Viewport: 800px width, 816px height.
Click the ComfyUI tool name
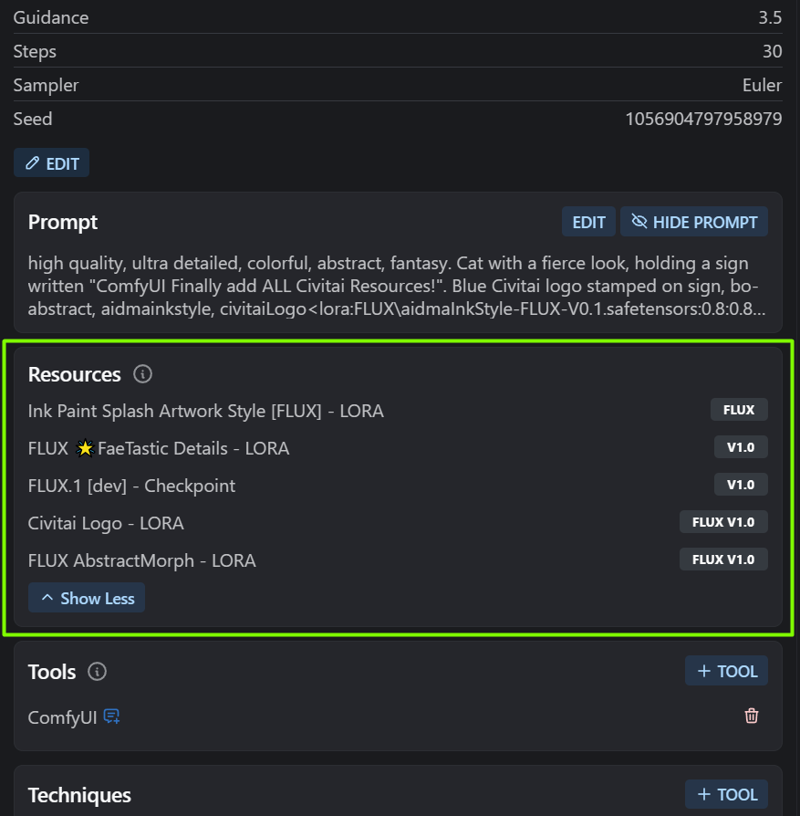62,717
